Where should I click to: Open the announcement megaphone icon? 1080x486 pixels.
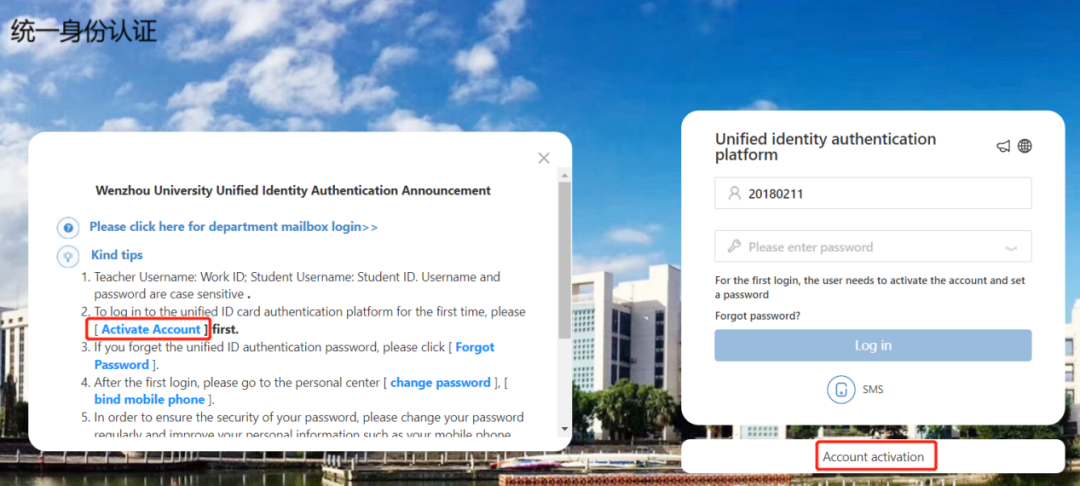point(1004,146)
